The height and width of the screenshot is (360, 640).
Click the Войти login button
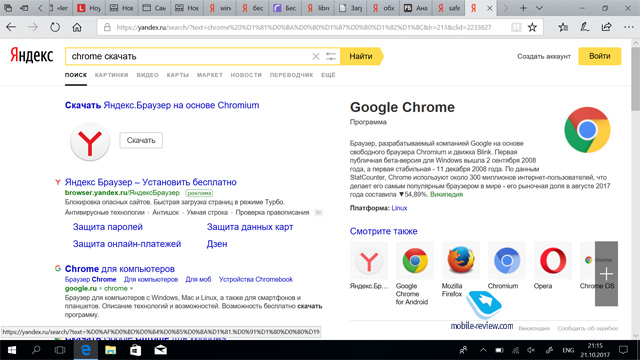600,56
